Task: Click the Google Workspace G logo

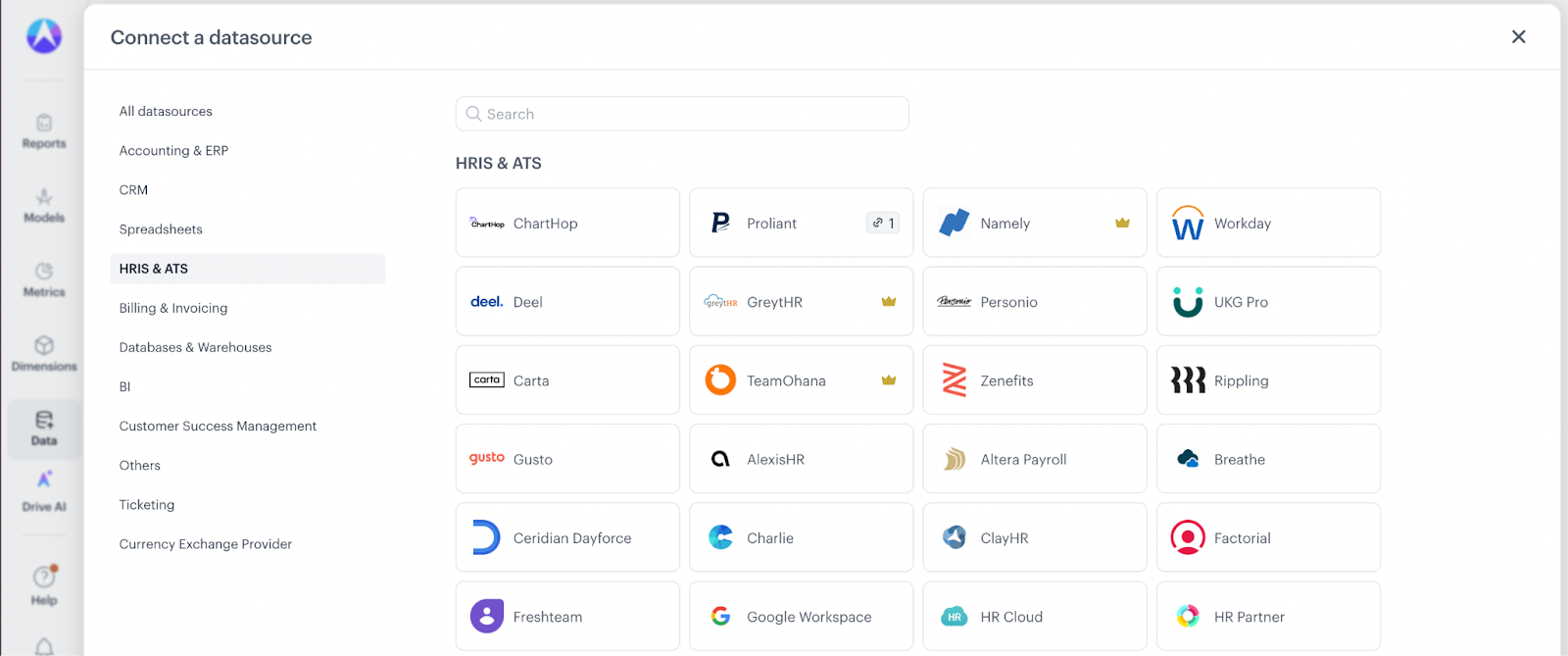Action: (720, 616)
